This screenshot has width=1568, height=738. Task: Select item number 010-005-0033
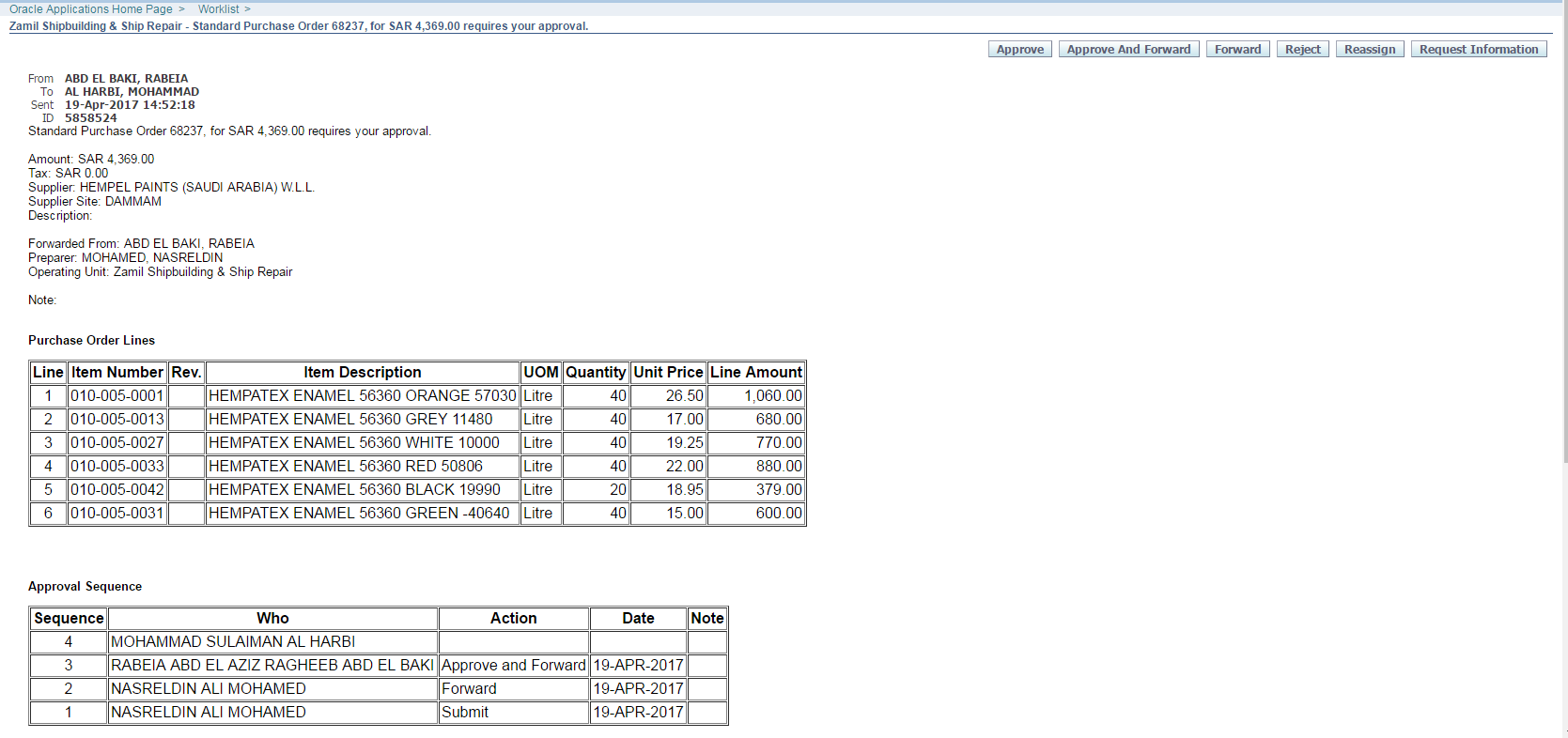point(117,466)
